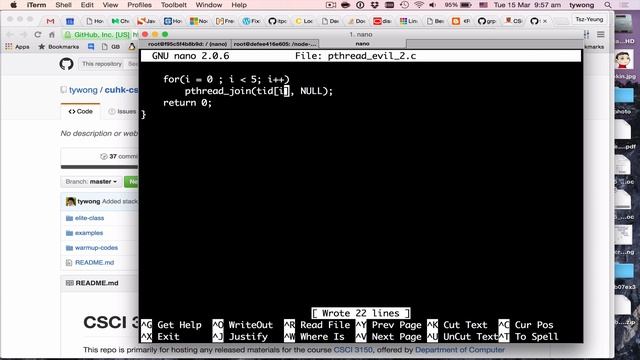Image resolution: width=640 pixels, height=360 pixels.
Task: Open the Shell menu
Action: (x=63, y=5)
